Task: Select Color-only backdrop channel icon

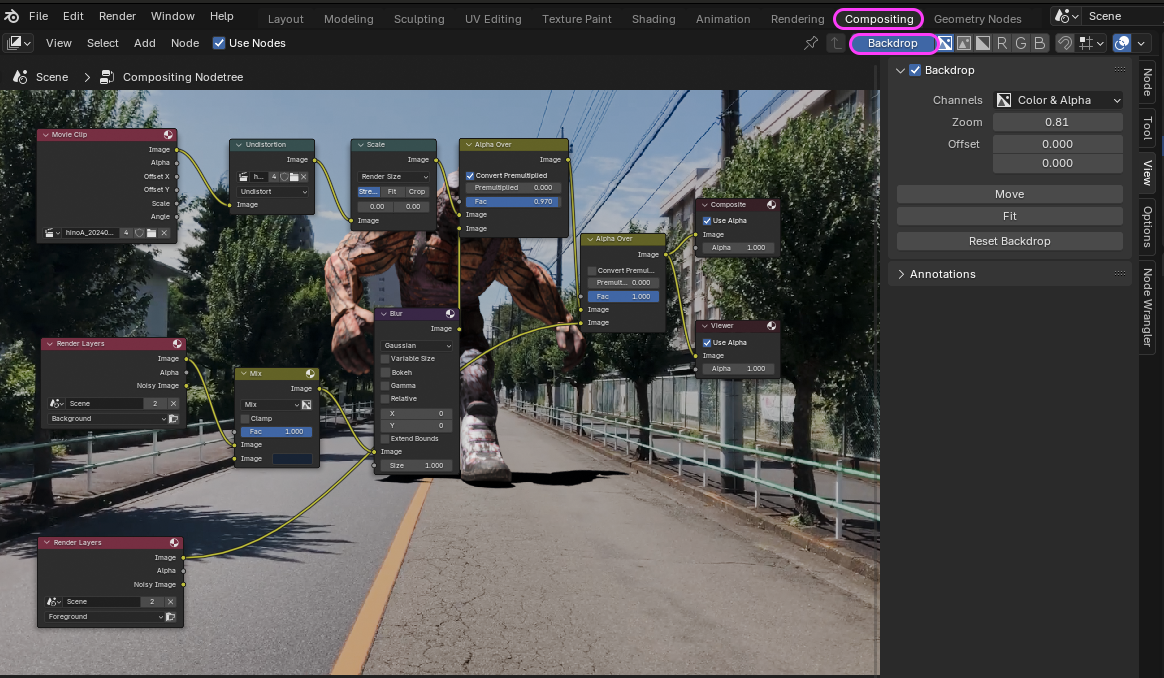Action: (964, 43)
